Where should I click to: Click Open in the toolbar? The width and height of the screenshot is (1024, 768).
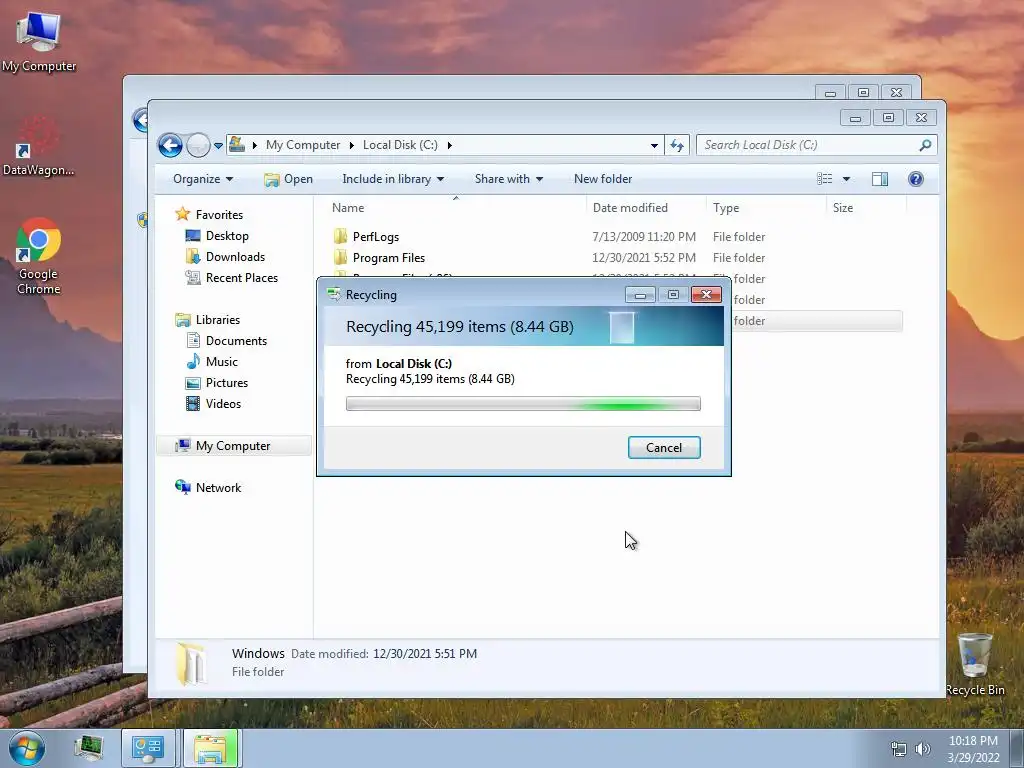(x=289, y=179)
